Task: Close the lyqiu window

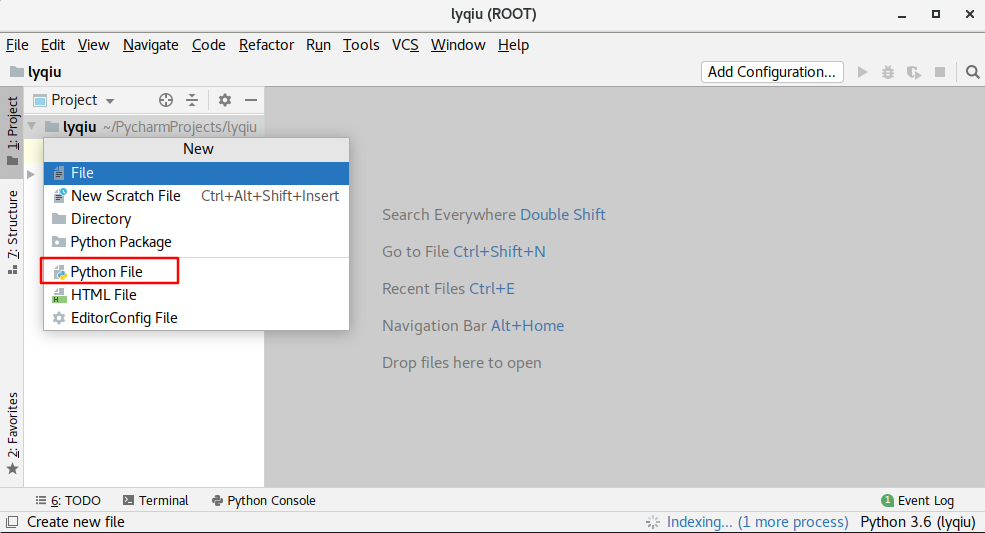Action: [x=970, y=14]
